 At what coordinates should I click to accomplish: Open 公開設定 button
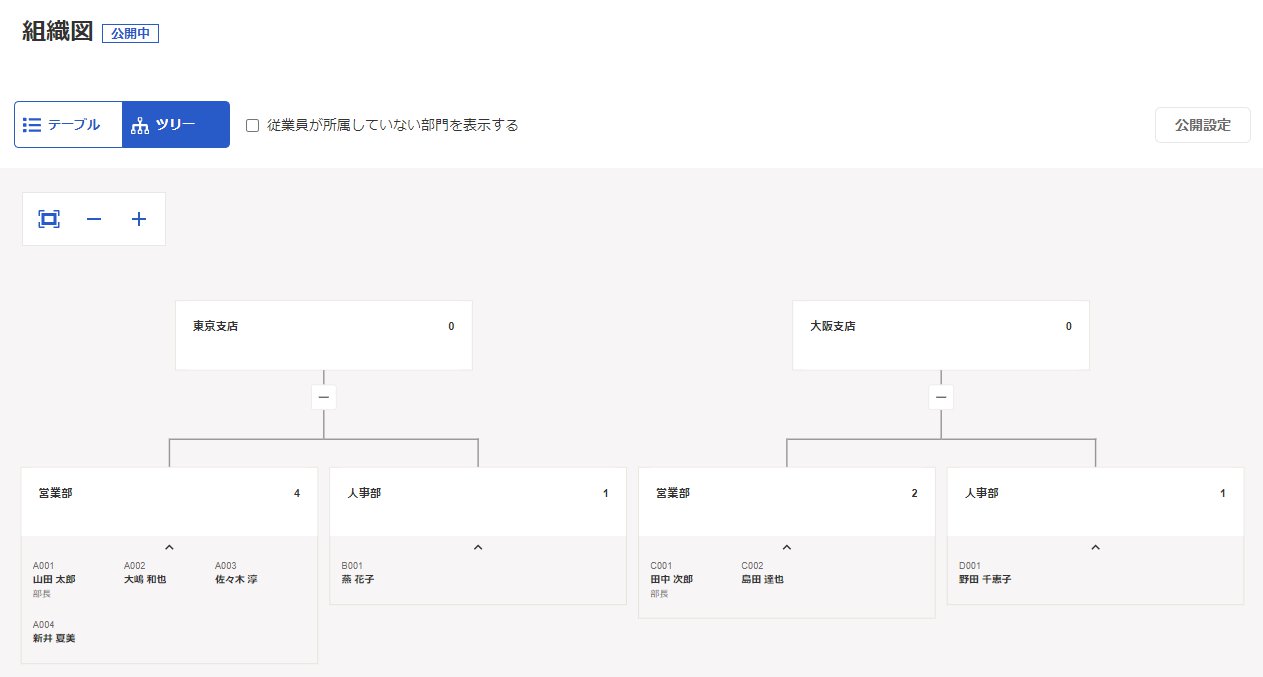coord(1202,125)
